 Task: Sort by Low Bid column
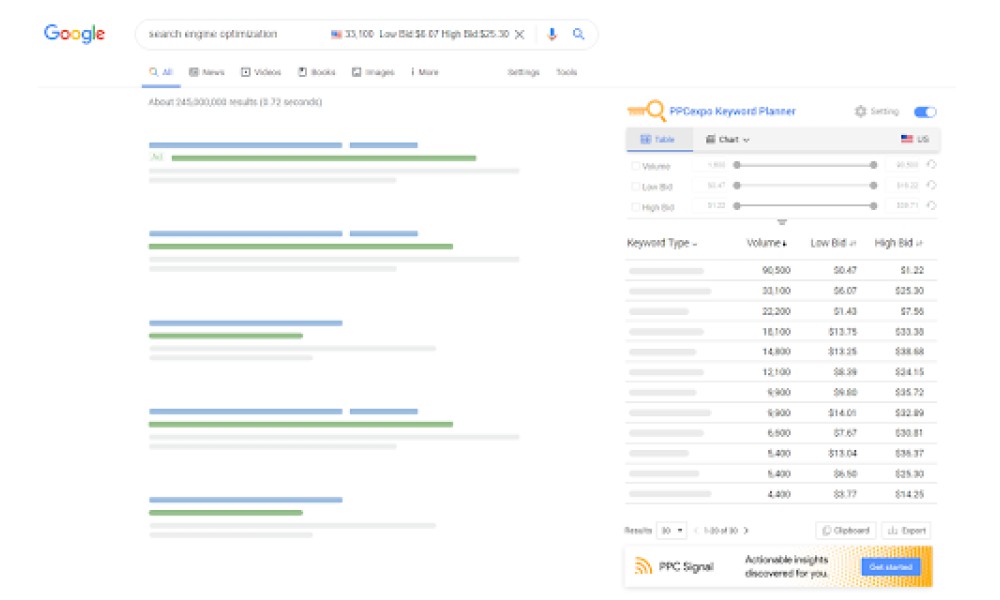coord(833,243)
